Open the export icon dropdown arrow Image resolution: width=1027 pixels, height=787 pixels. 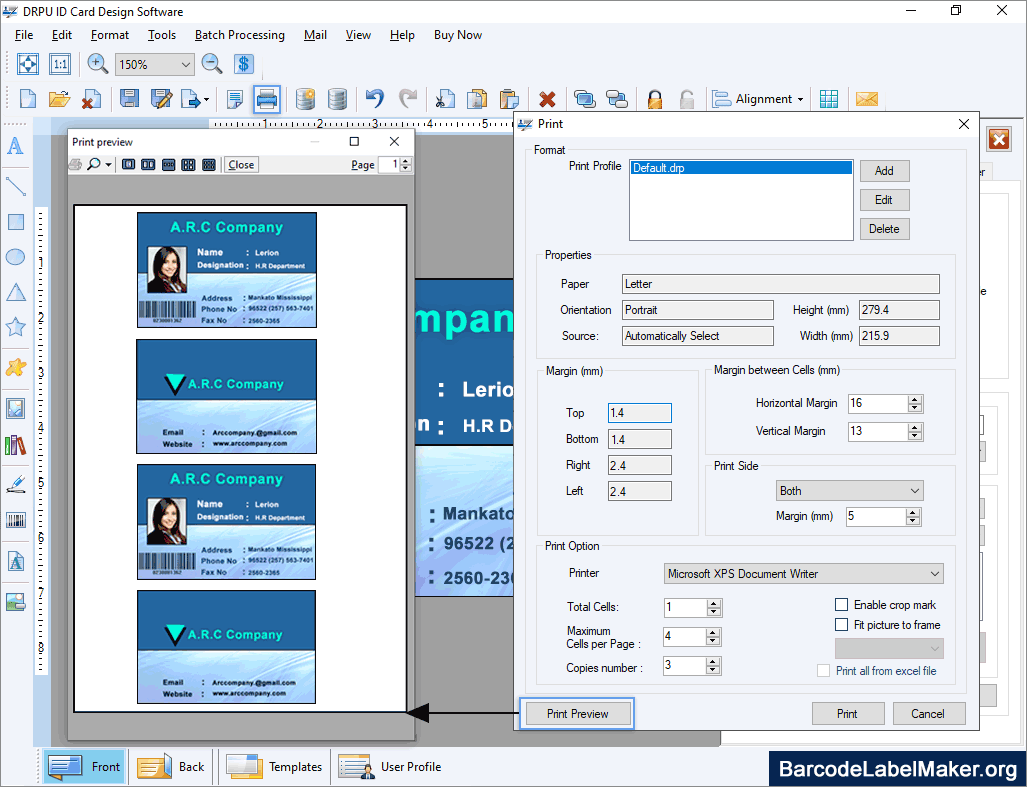click(x=206, y=100)
